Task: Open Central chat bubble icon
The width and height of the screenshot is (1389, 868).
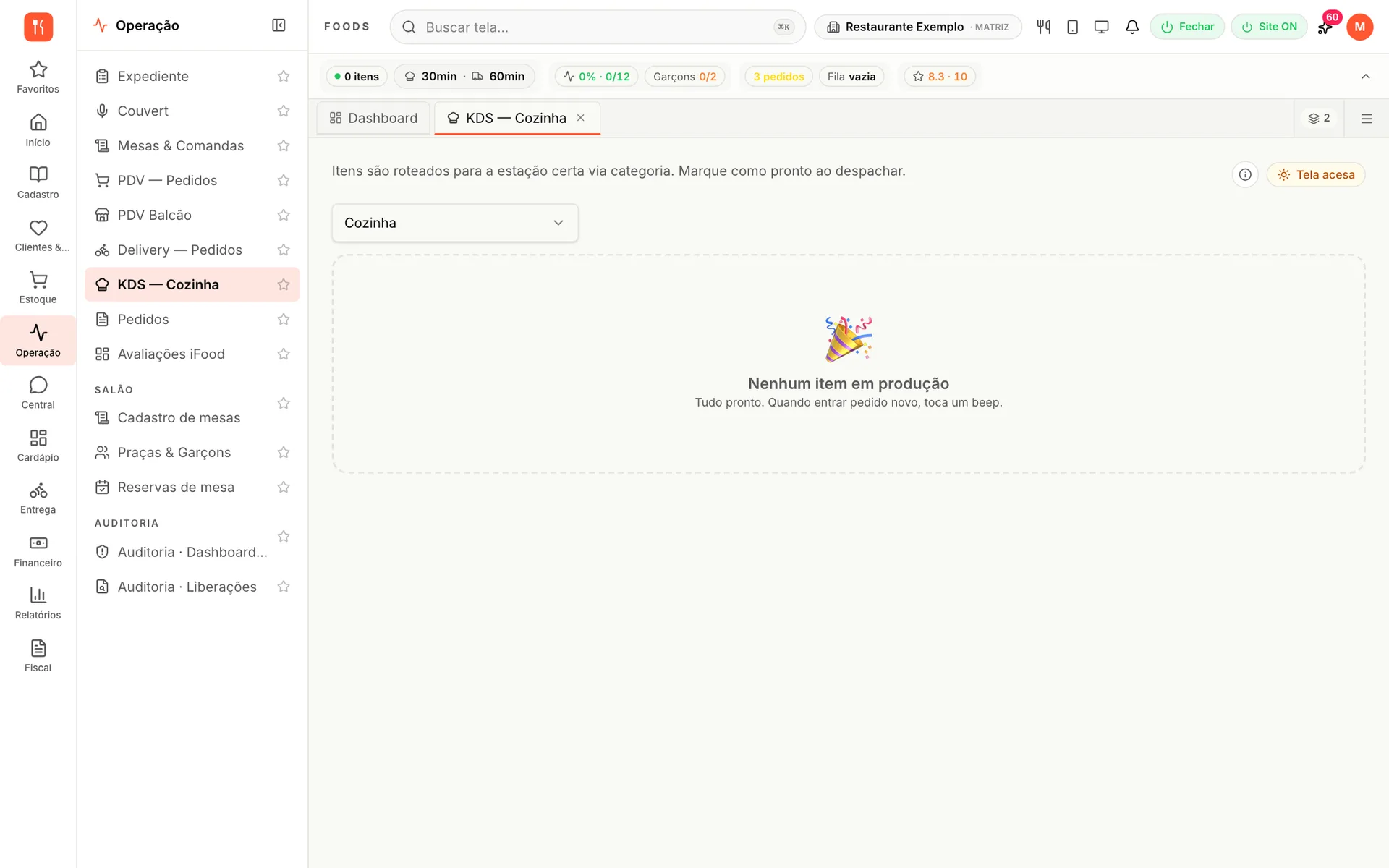Action: point(38,393)
